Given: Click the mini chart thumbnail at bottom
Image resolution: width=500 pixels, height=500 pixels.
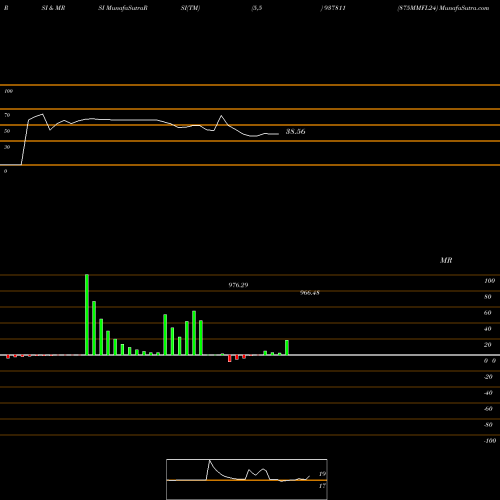Looking at the screenshot, I should [247, 479].
